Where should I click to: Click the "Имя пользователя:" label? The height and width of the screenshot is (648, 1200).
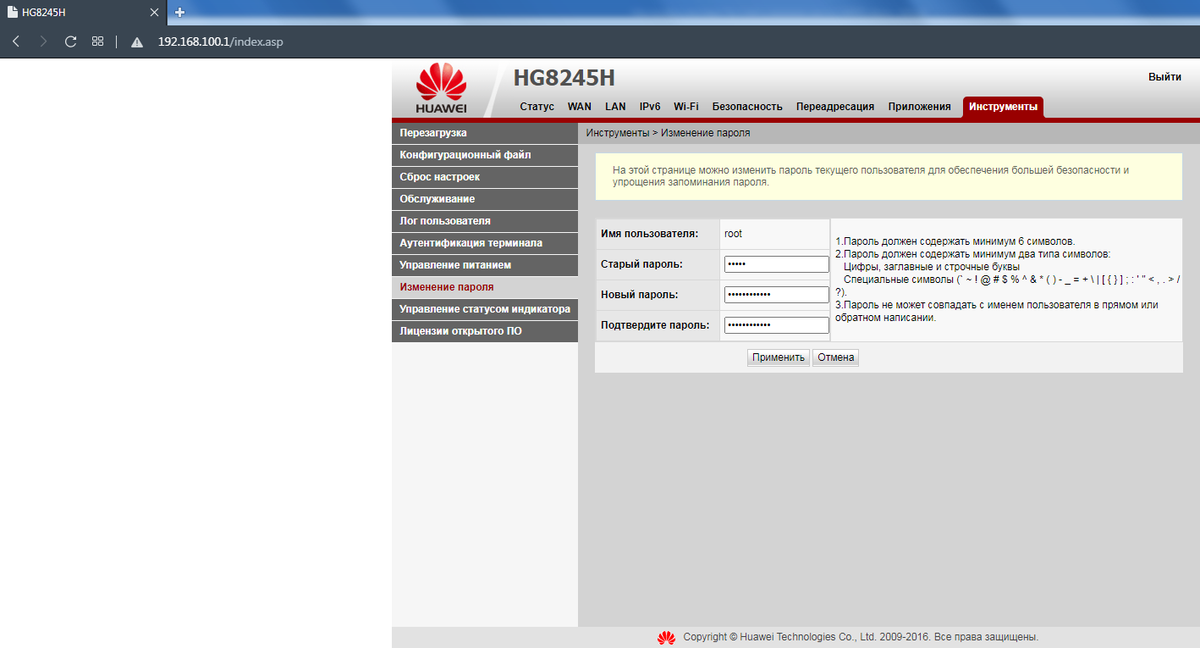648,234
